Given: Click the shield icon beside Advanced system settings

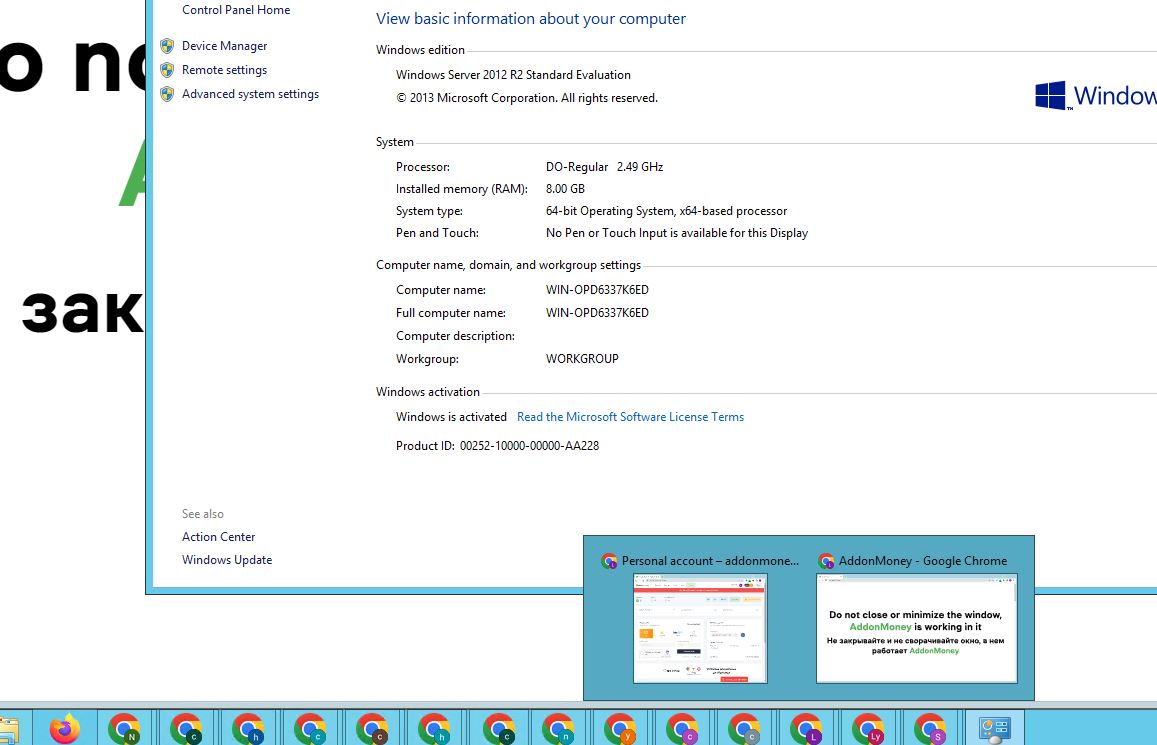Looking at the screenshot, I should [167, 94].
